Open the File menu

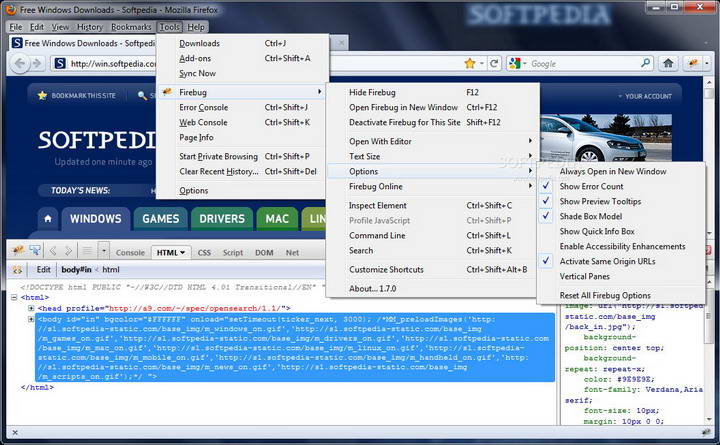[x=16, y=27]
